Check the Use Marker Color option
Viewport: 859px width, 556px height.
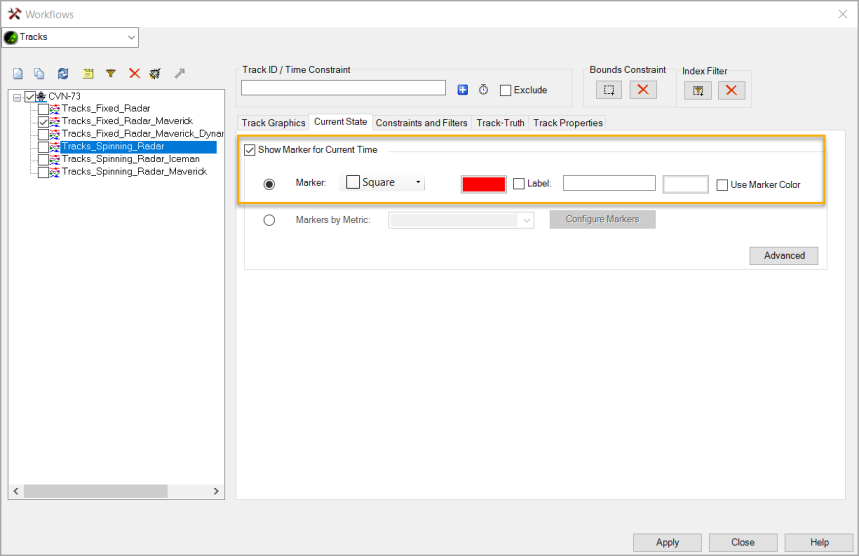coord(722,184)
